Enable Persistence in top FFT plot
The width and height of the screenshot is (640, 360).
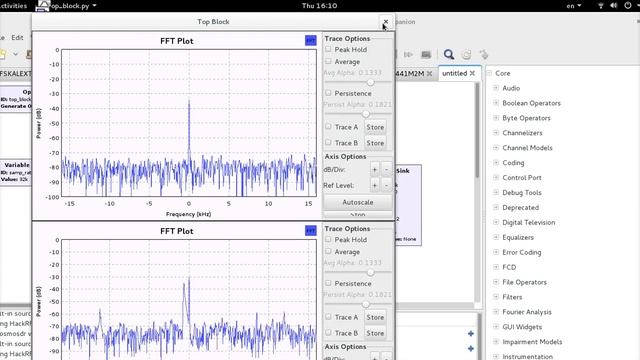328,93
